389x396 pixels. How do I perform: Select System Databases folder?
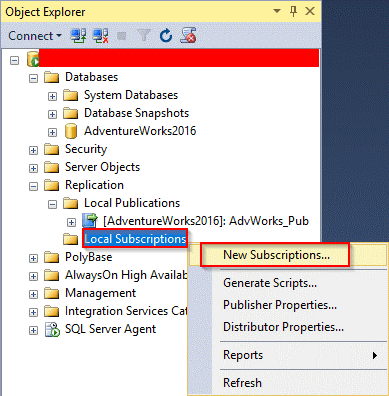click(131, 95)
